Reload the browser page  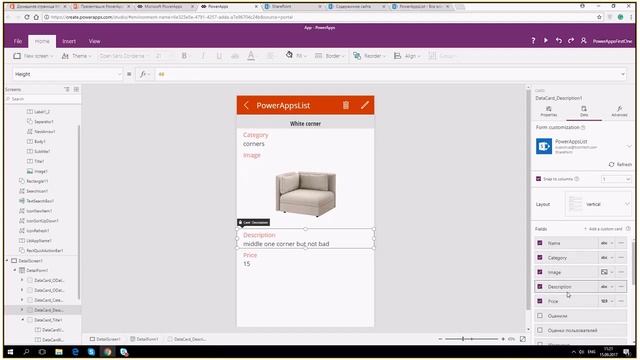click(27, 17)
